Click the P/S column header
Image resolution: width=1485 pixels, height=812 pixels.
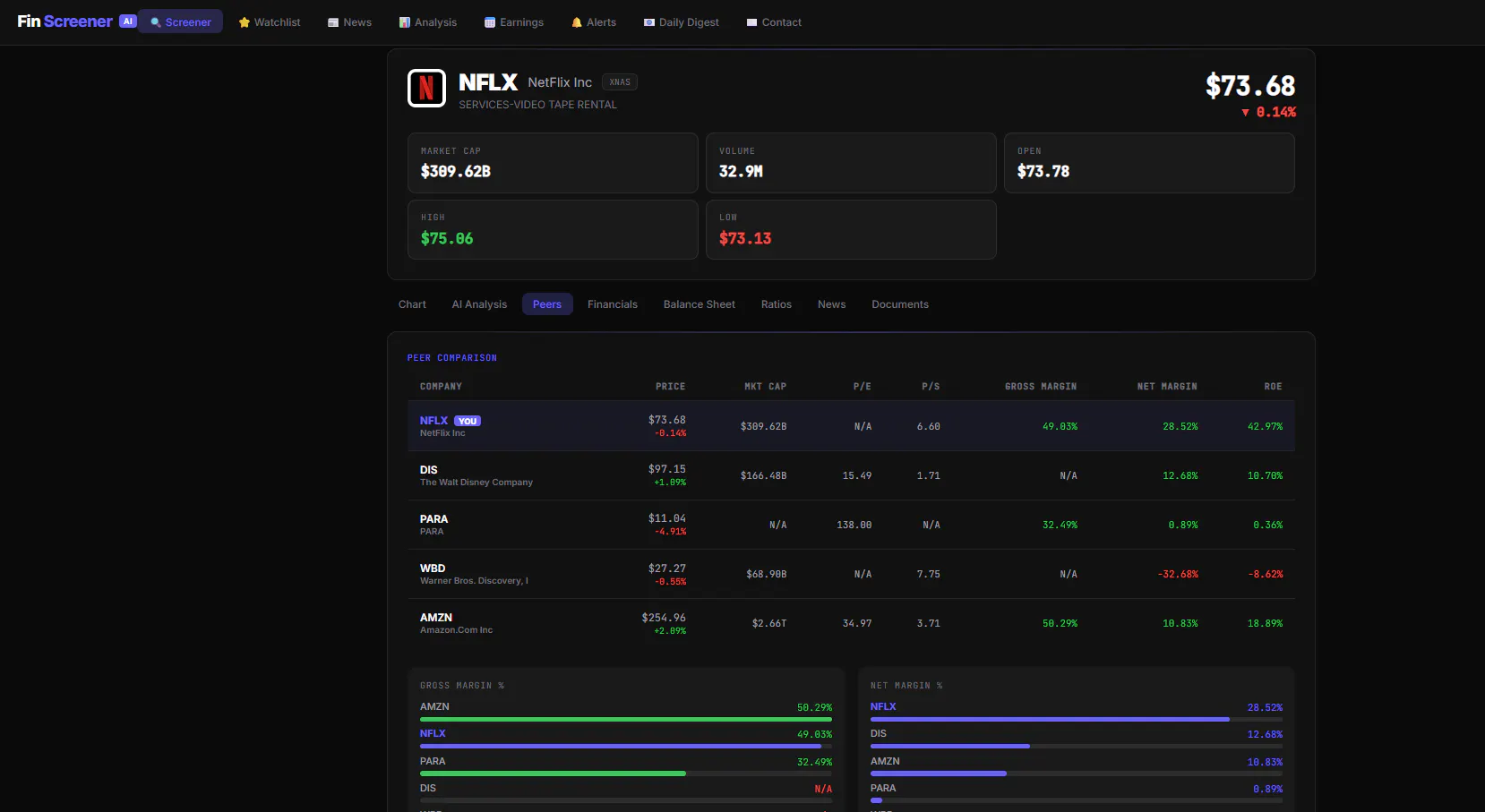[x=931, y=387]
